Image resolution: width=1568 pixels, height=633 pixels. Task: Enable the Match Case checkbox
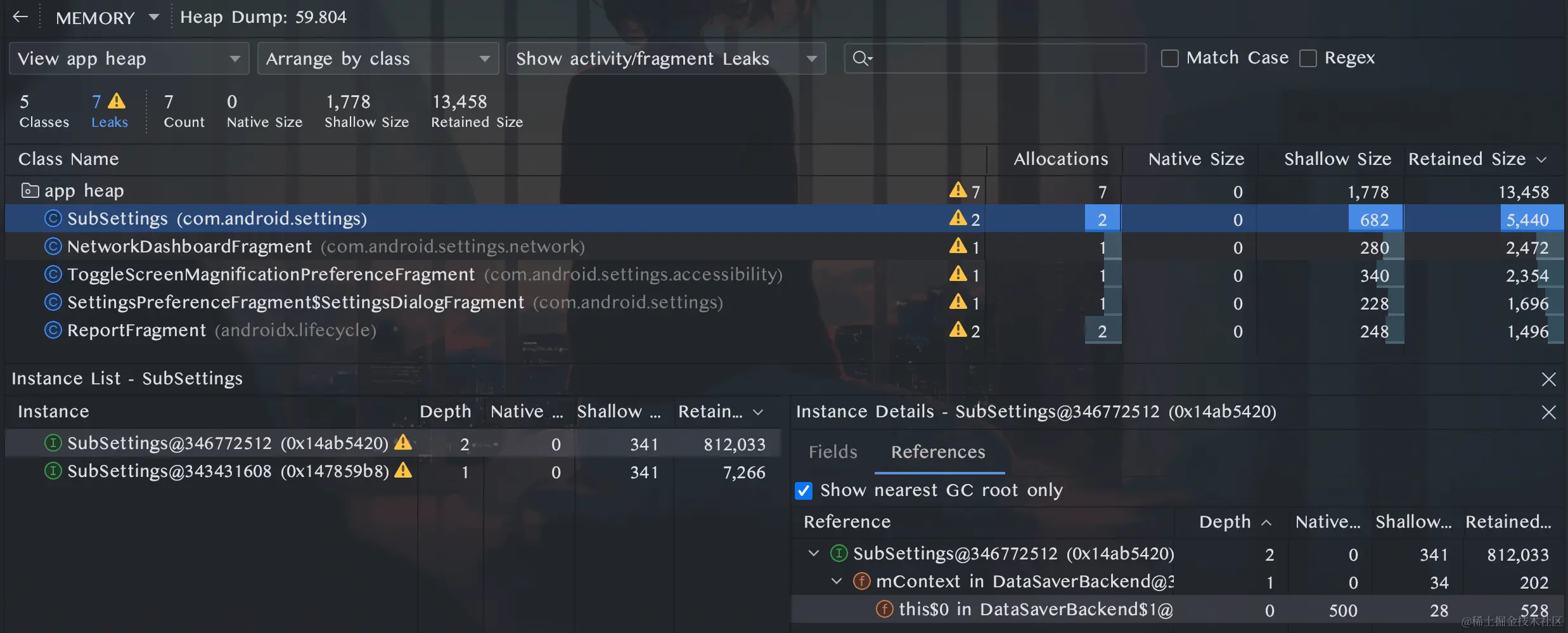click(1169, 58)
